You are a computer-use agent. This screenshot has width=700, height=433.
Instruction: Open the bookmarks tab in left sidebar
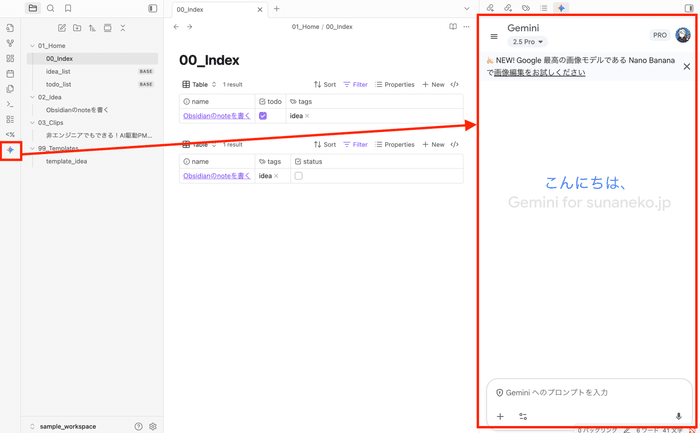68,8
